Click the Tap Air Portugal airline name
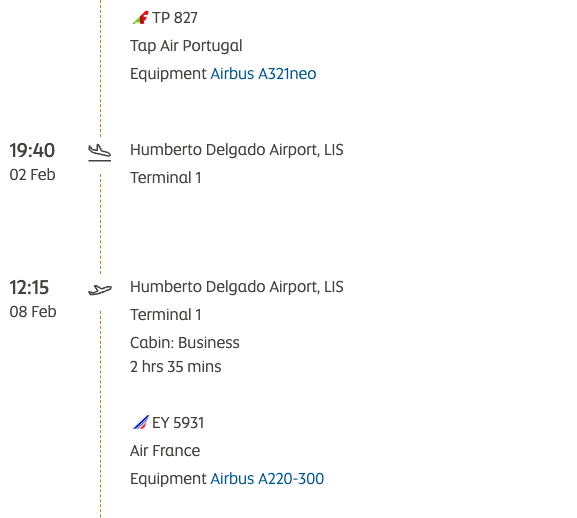 186,46
